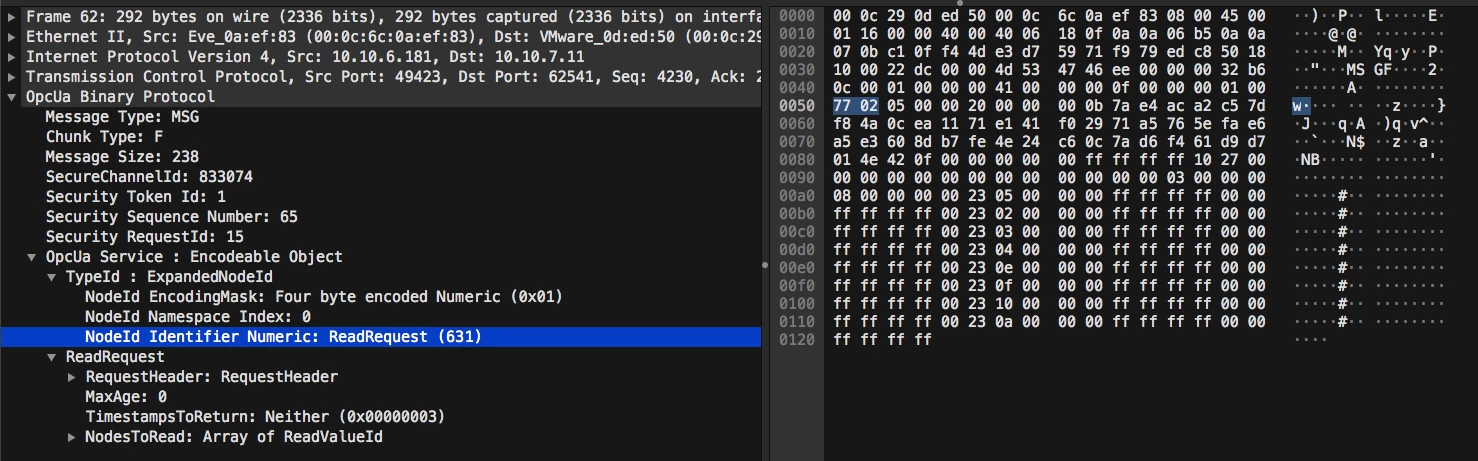Expand NodesToRead array of ReadValueId
This screenshot has width=1478, height=461.
pyautogui.click(x=72, y=437)
